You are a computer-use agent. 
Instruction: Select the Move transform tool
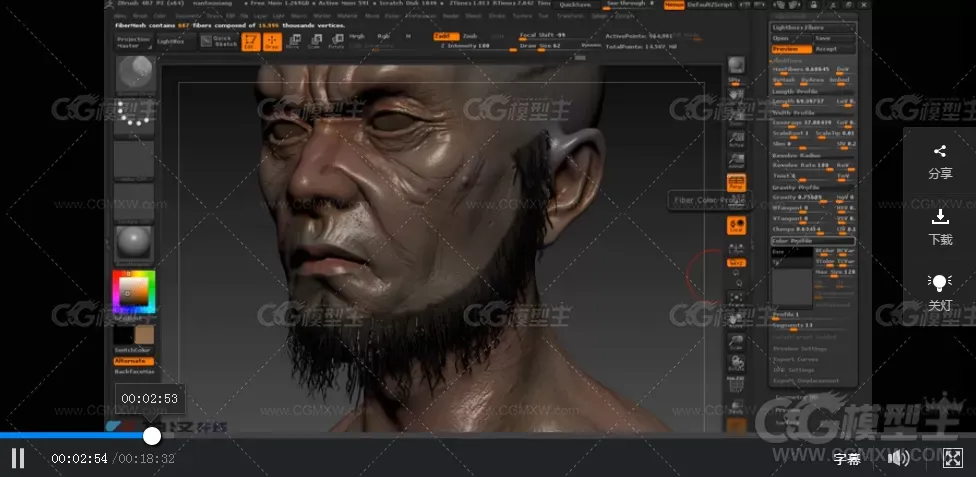coord(293,42)
